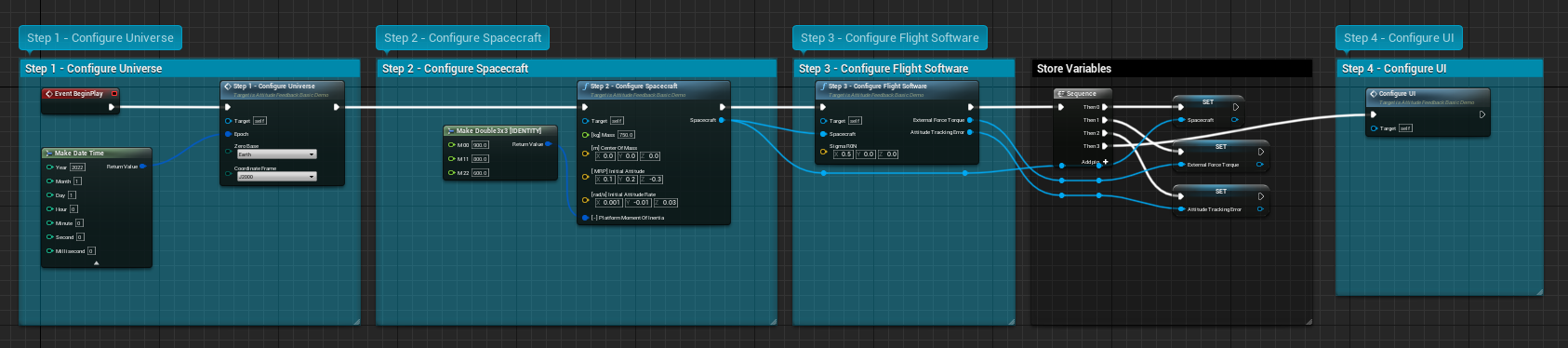Click the Step 1 Configure Universe node icon
Viewport: 1568px width, 348px height.
[x=228, y=87]
